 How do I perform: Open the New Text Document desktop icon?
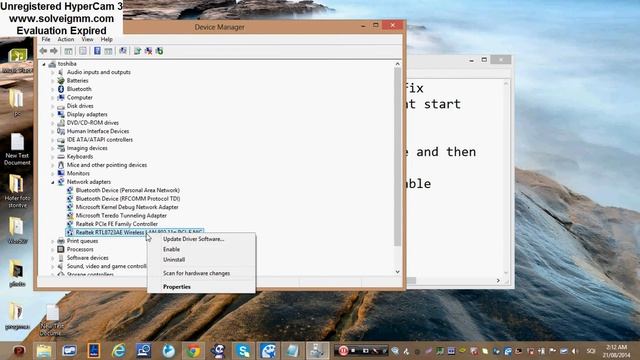pyautogui.click(x=17, y=149)
